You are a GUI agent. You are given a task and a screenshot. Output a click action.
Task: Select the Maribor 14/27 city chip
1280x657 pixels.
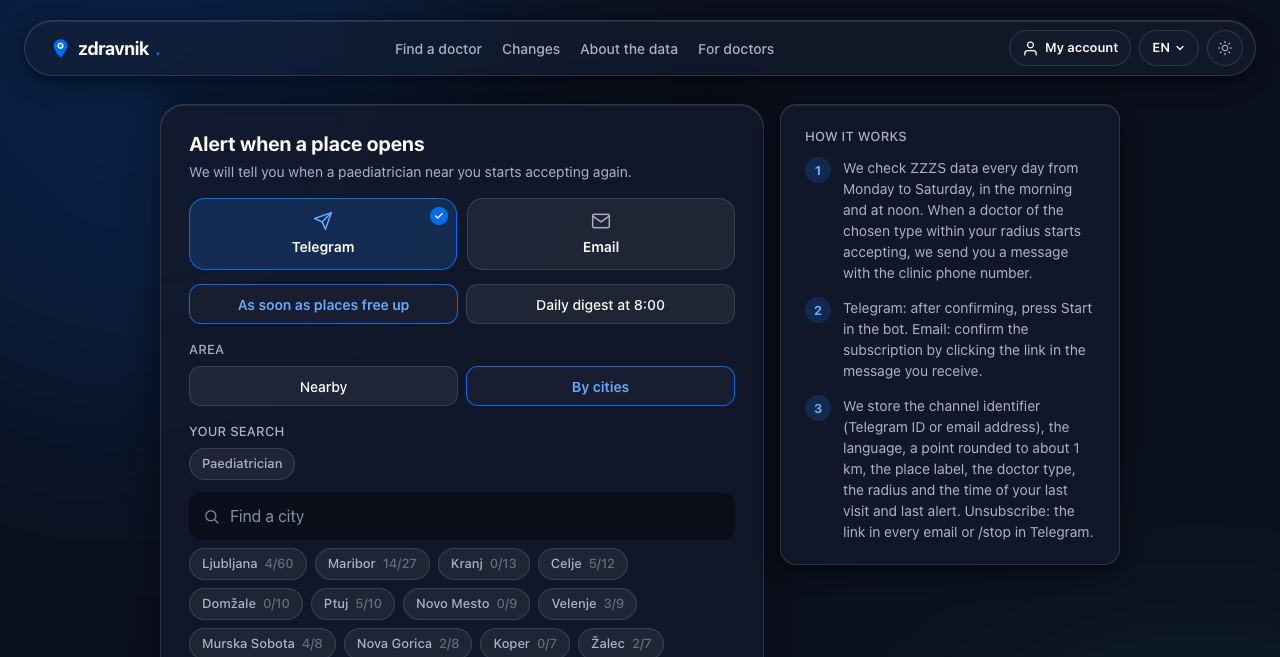pyautogui.click(x=372, y=564)
